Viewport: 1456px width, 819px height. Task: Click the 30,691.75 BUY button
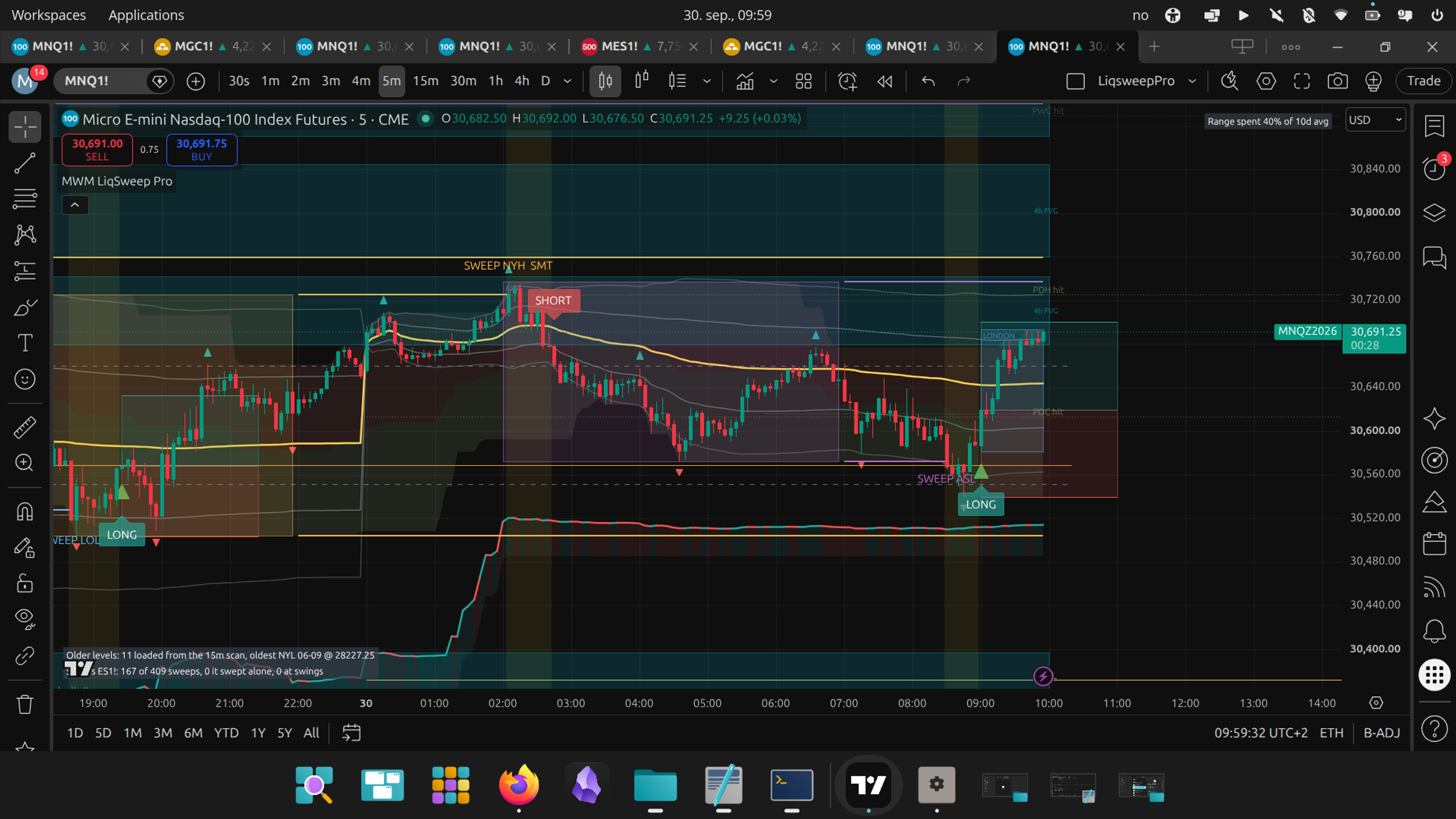coord(201,150)
